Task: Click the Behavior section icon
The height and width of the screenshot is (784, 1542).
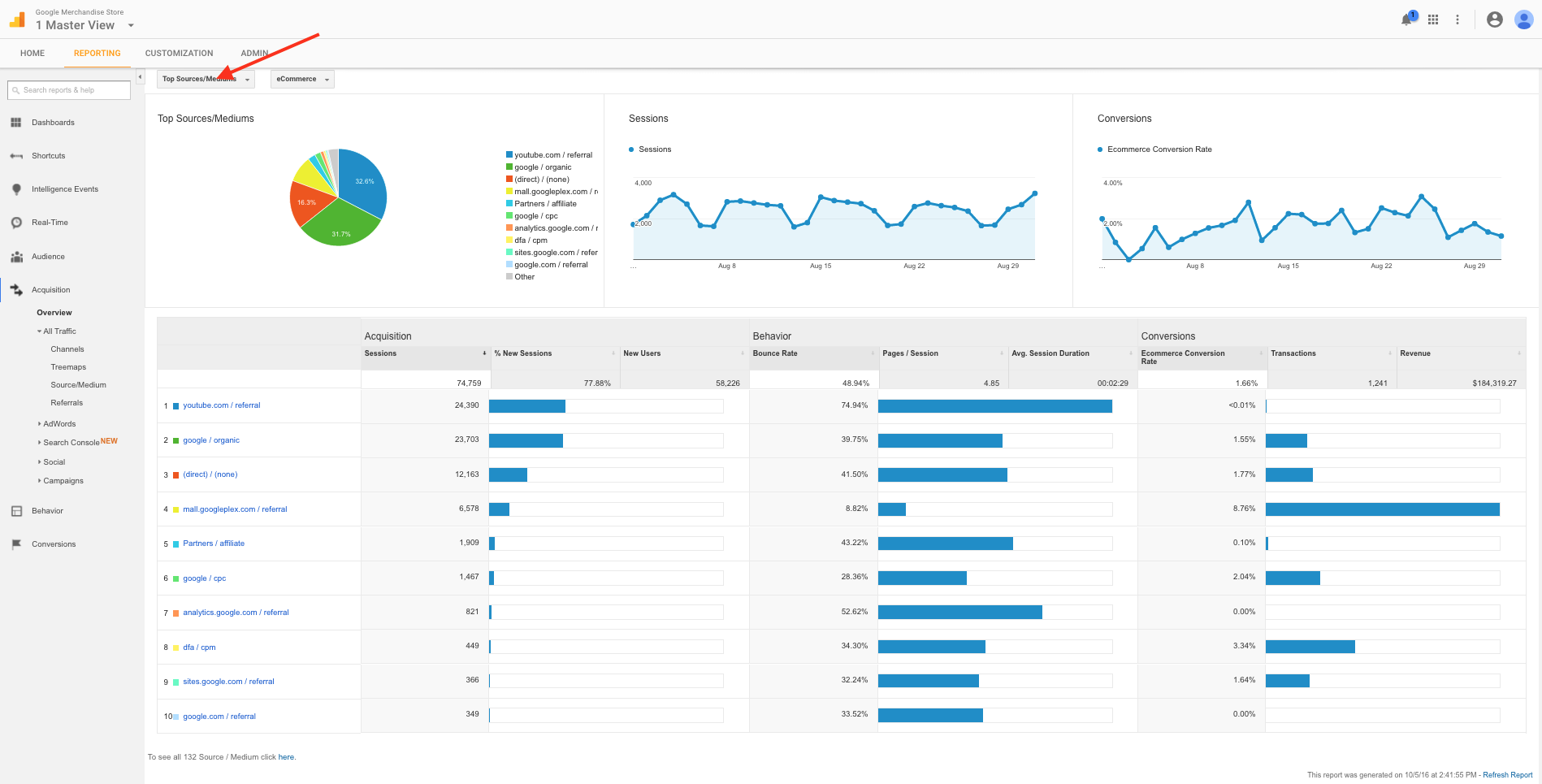Action: pos(17,510)
